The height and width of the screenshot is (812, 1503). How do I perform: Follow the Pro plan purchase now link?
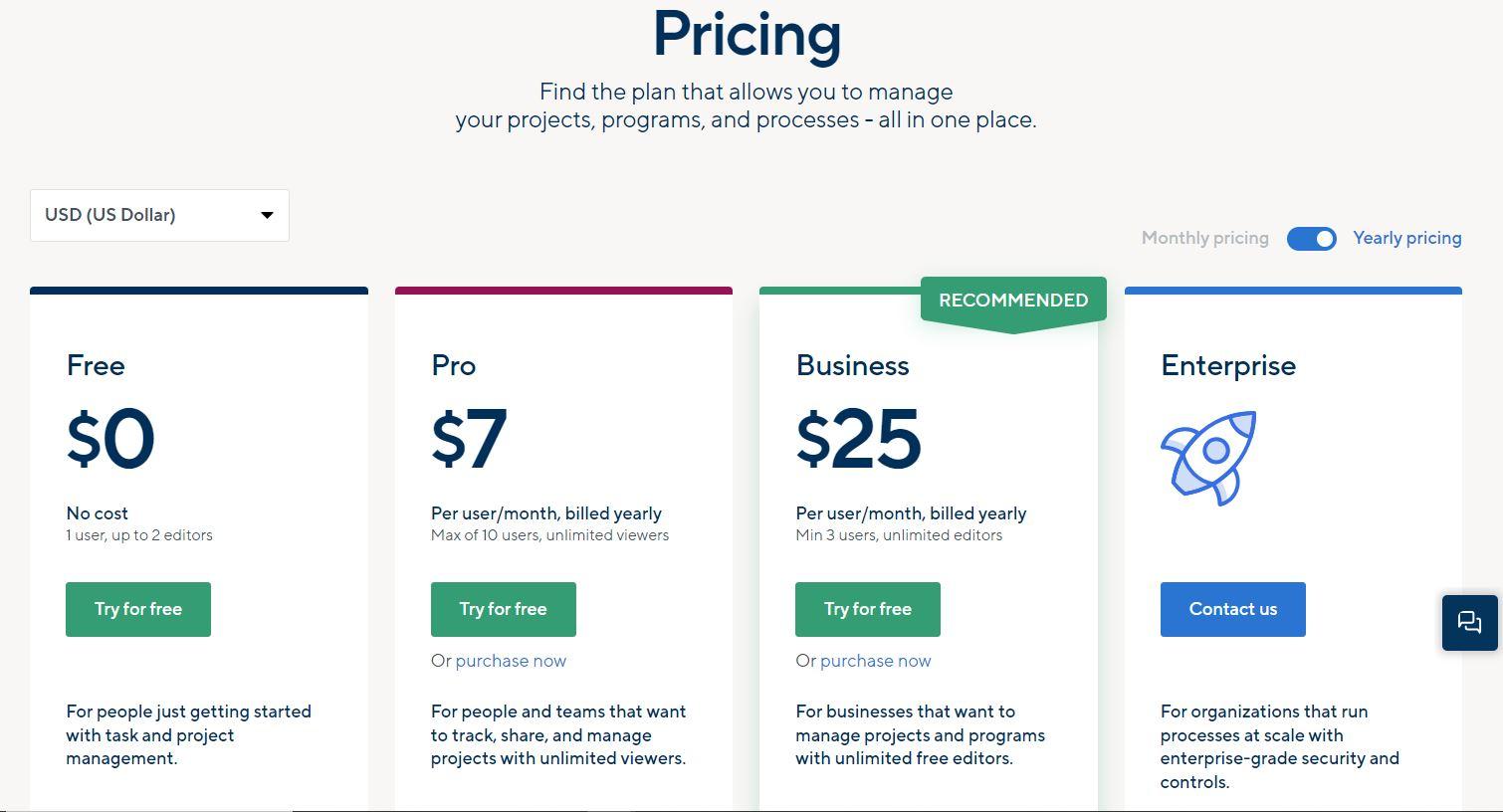click(511, 661)
